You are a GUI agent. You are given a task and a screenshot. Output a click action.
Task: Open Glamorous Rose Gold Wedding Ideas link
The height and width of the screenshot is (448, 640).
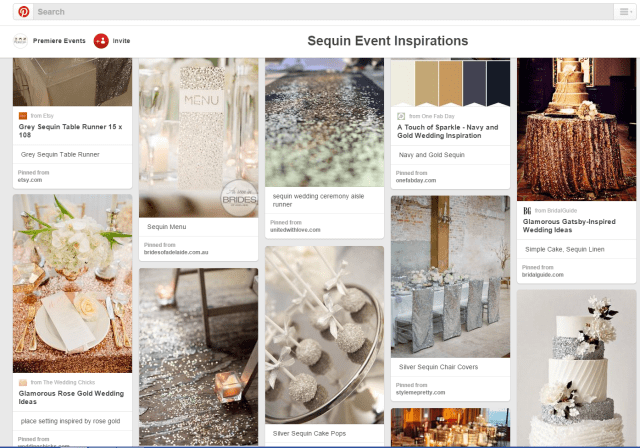[x=71, y=397]
